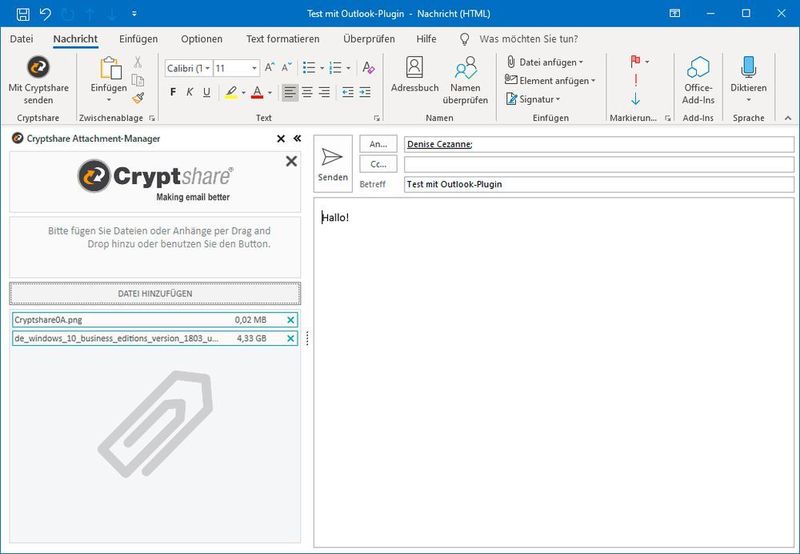
Task: Open the Datei tab
Action: pyautogui.click(x=21, y=39)
